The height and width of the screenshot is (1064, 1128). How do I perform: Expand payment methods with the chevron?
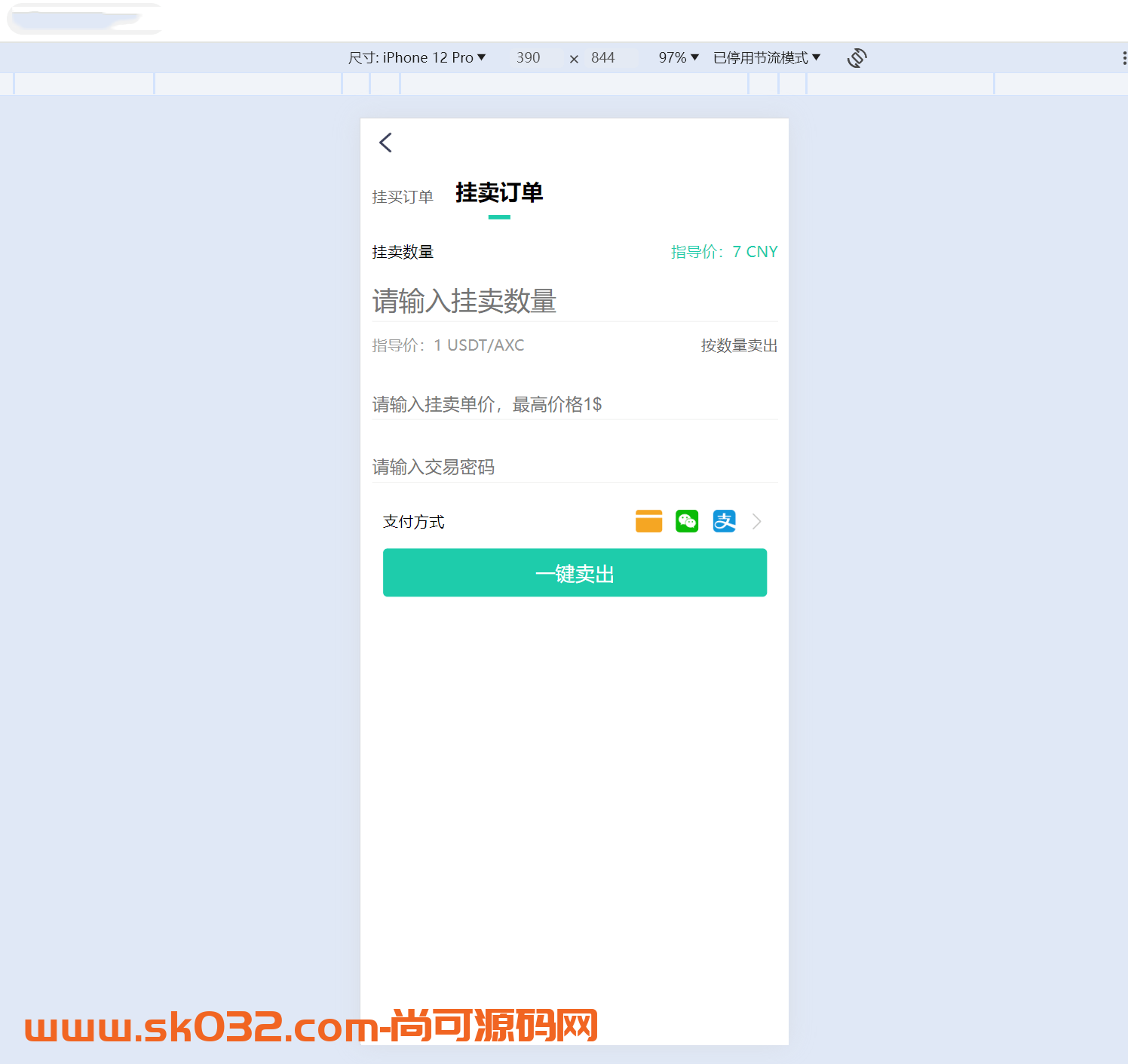pos(757,521)
